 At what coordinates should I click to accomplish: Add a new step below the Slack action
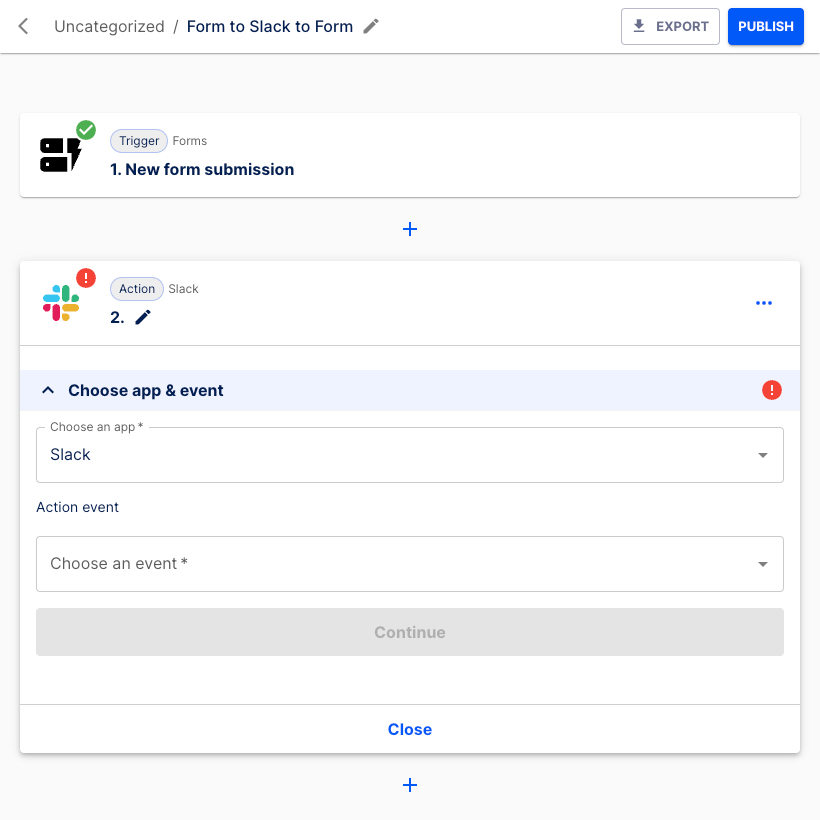[x=409, y=785]
